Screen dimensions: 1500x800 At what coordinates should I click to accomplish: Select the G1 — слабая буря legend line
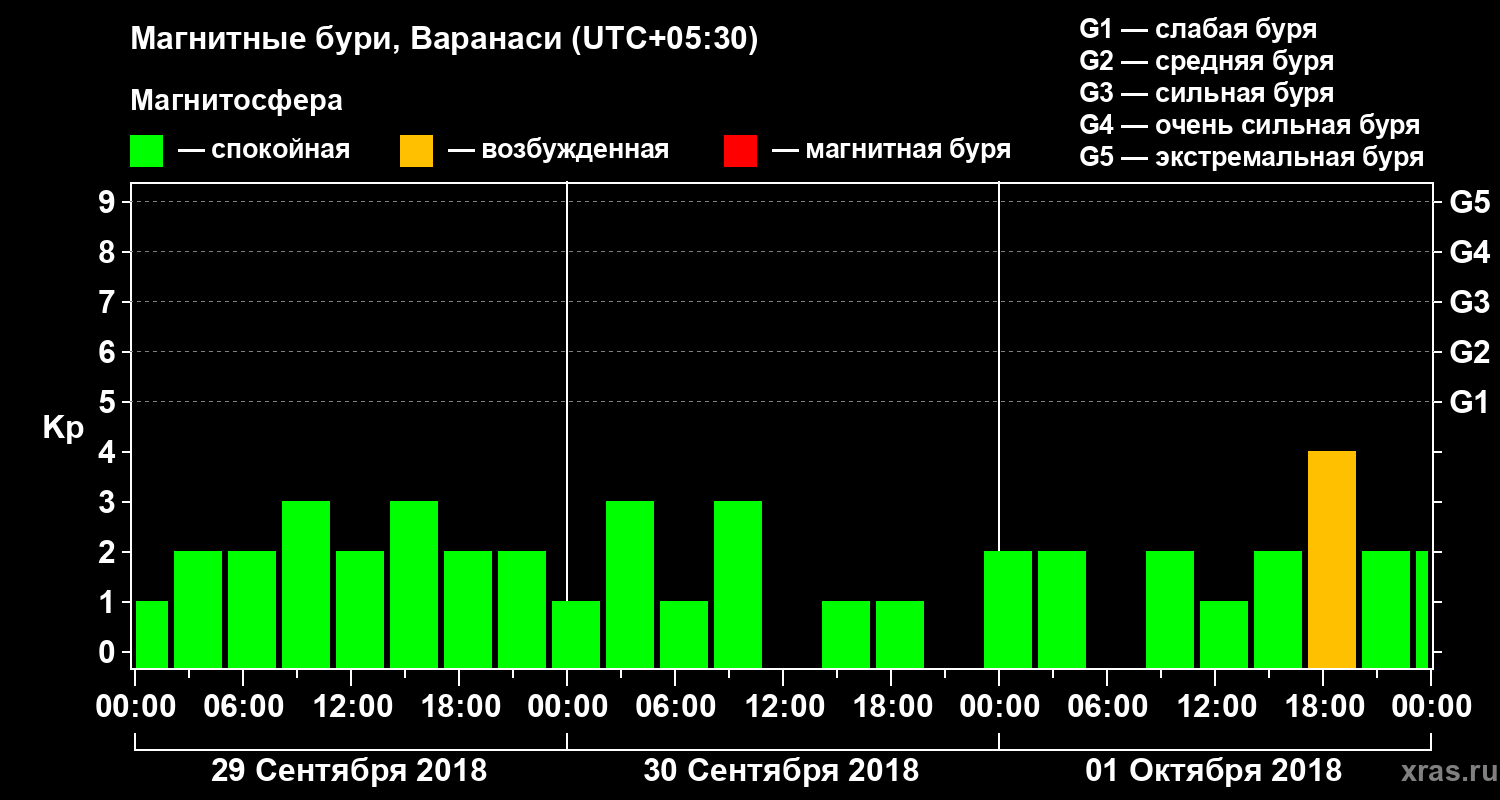tap(1198, 28)
